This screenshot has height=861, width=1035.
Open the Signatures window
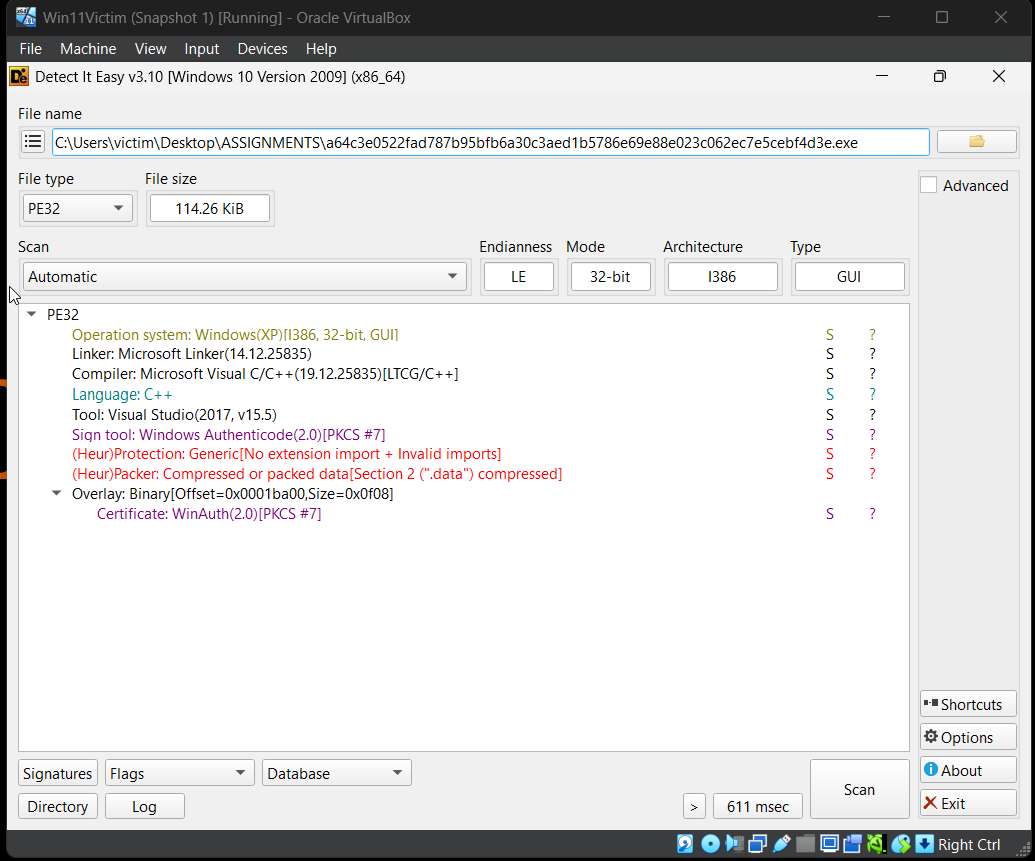pyautogui.click(x=57, y=772)
